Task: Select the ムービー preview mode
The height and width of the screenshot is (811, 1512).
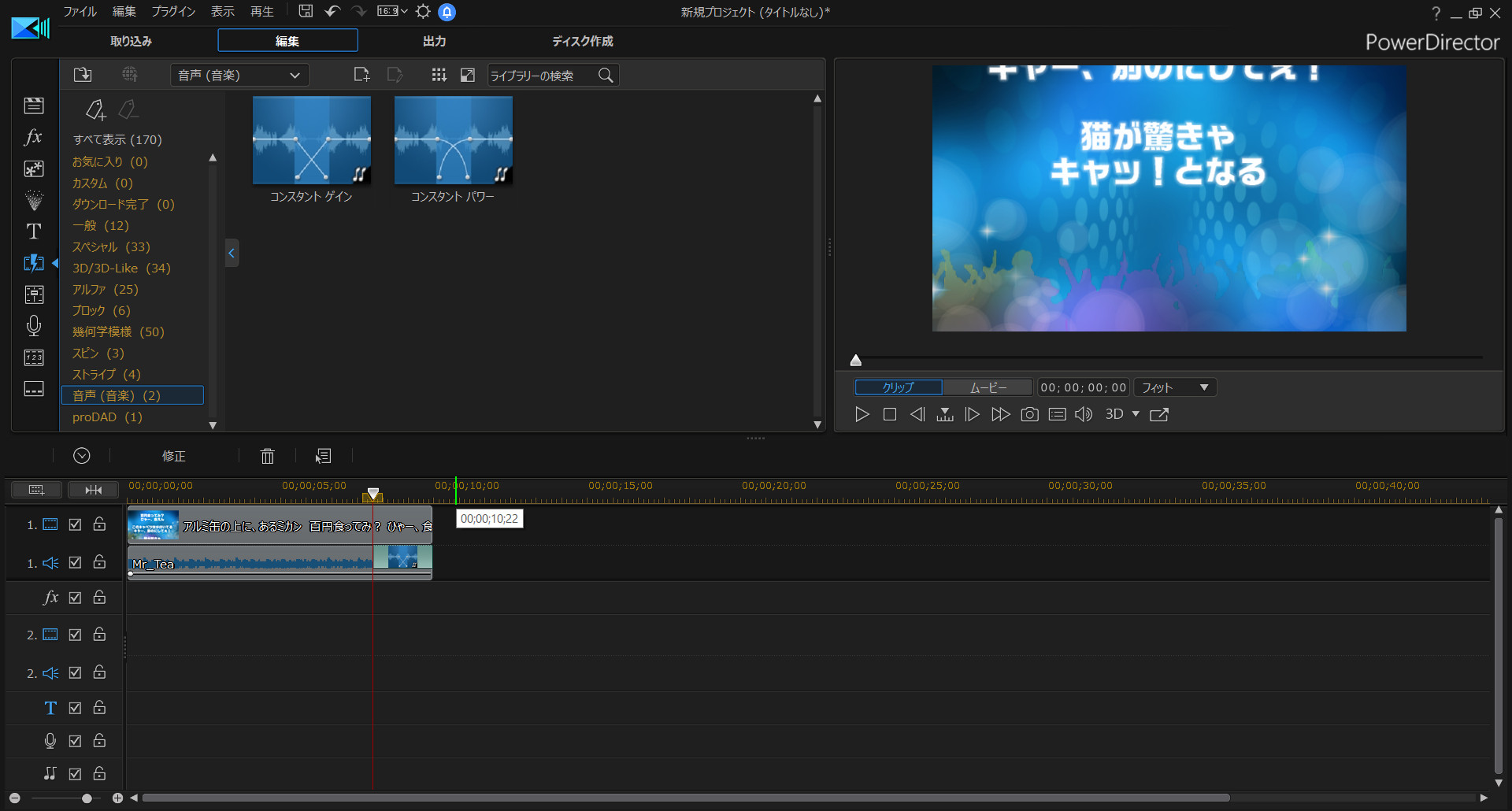Action: (x=988, y=387)
